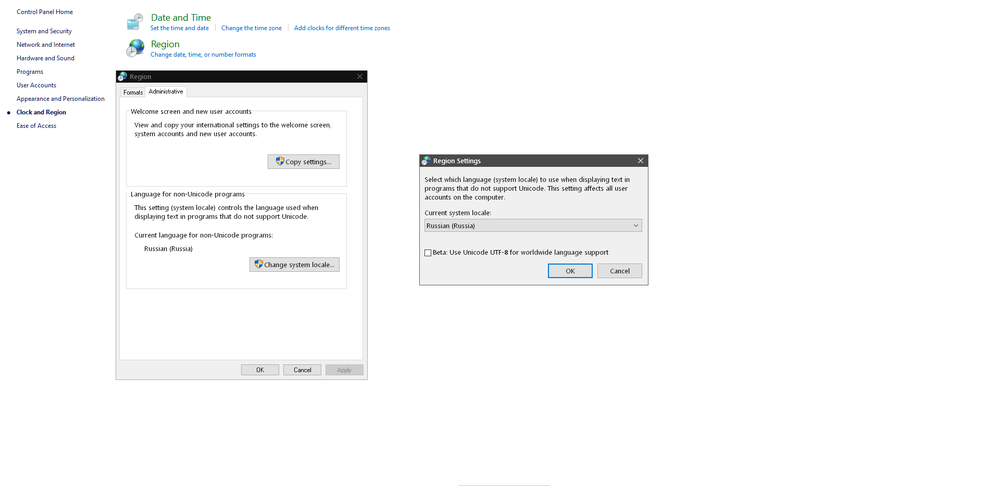Screen dimensions: 1000x486
Task: Cancel the Region Settings dialog
Action: 619,271
